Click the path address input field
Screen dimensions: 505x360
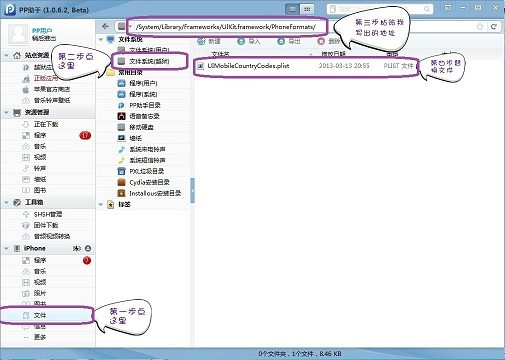click(x=227, y=27)
